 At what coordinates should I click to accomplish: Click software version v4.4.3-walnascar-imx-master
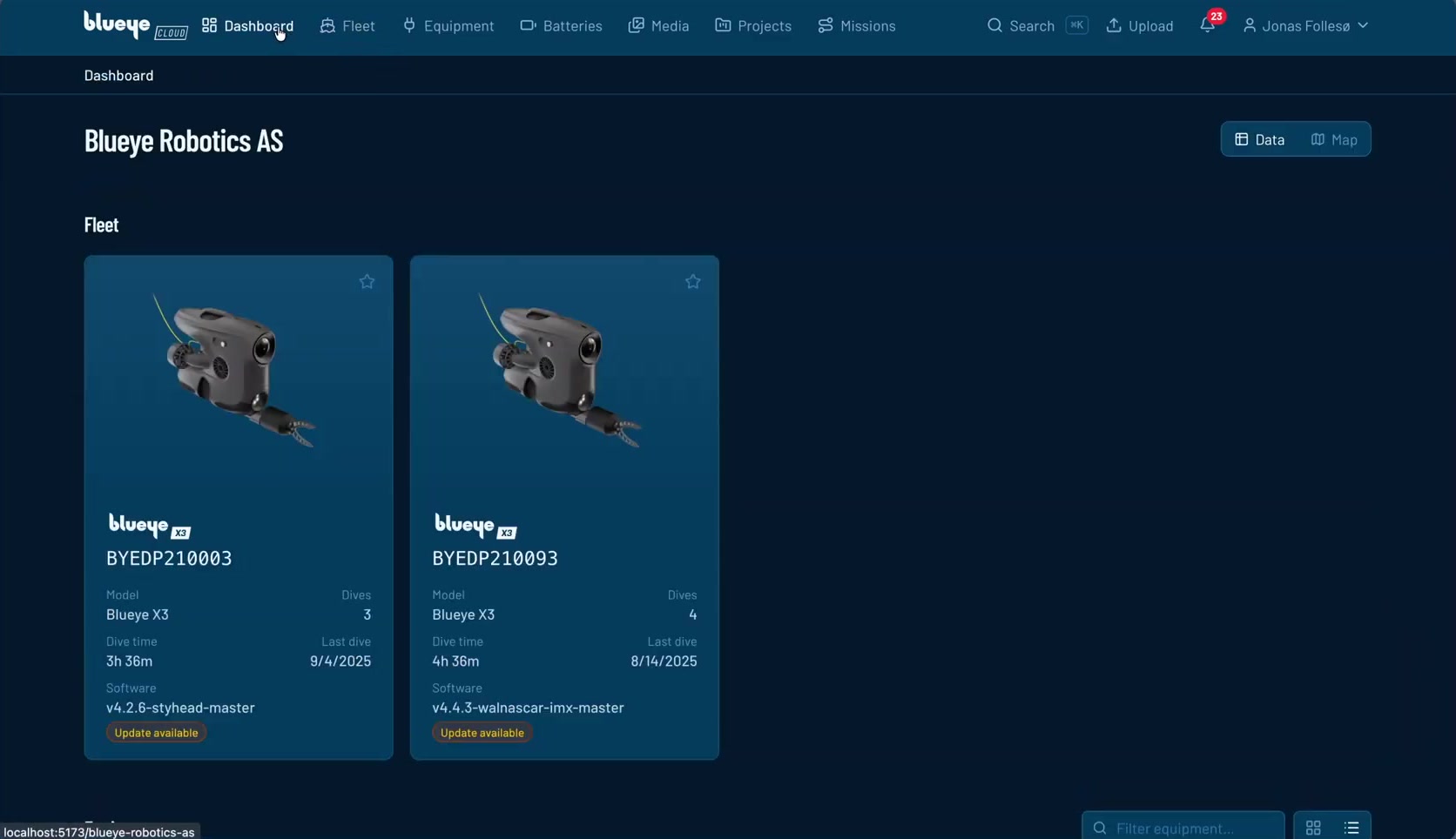coord(528,708)
